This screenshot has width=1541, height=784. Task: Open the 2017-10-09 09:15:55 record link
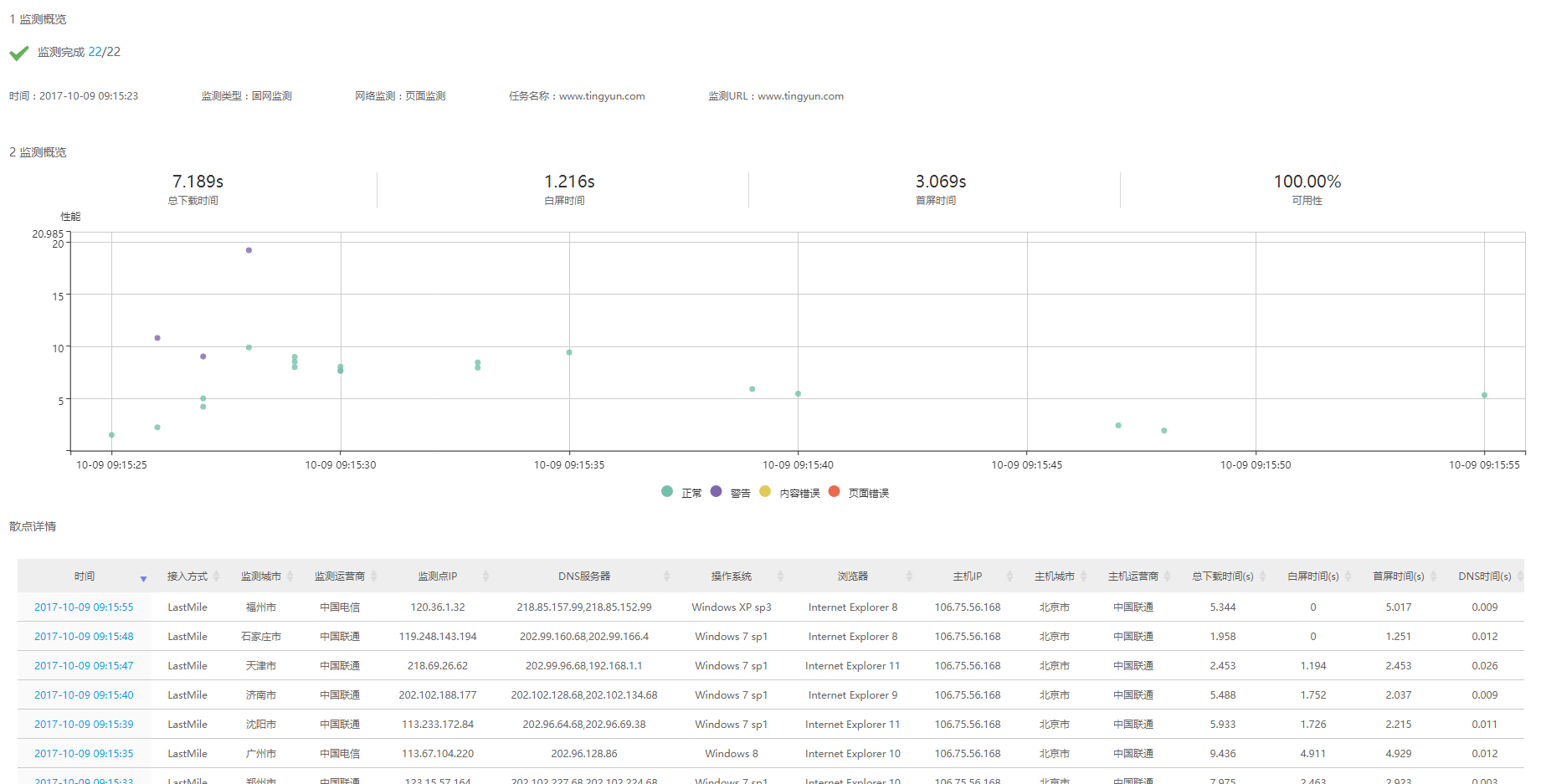(84, 607)
